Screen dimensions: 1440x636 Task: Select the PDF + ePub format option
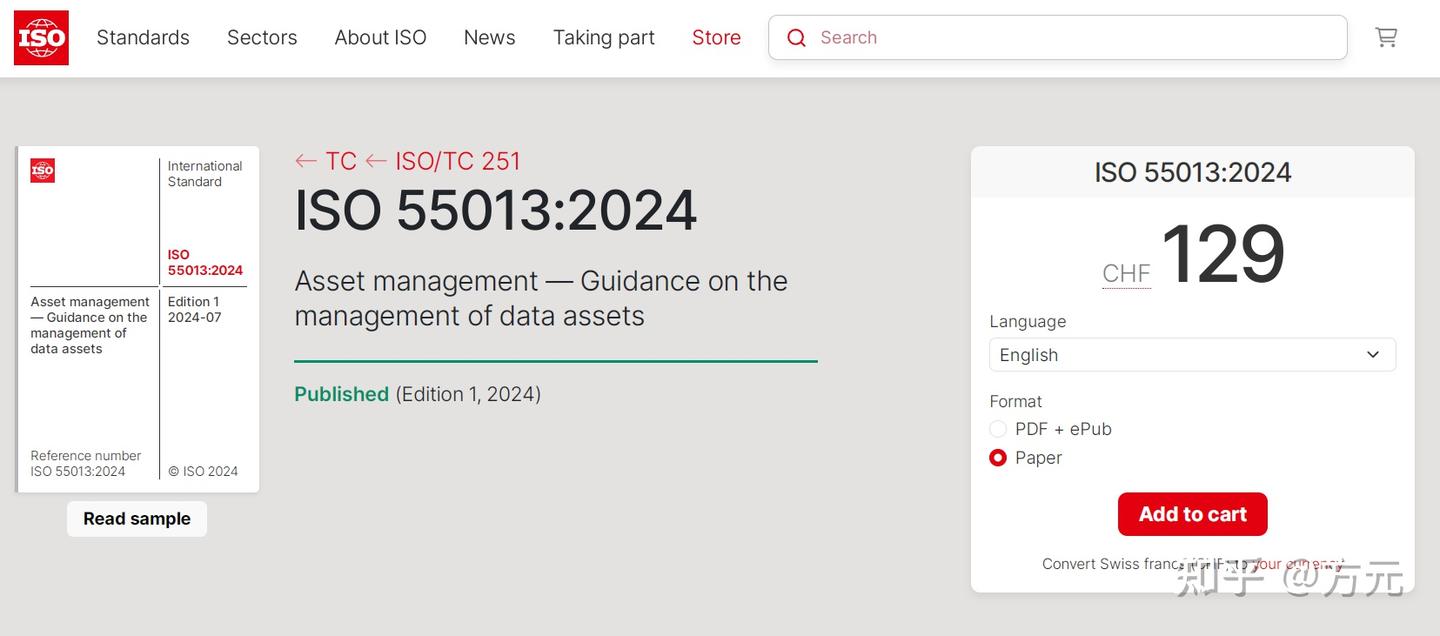coord(997,428)
